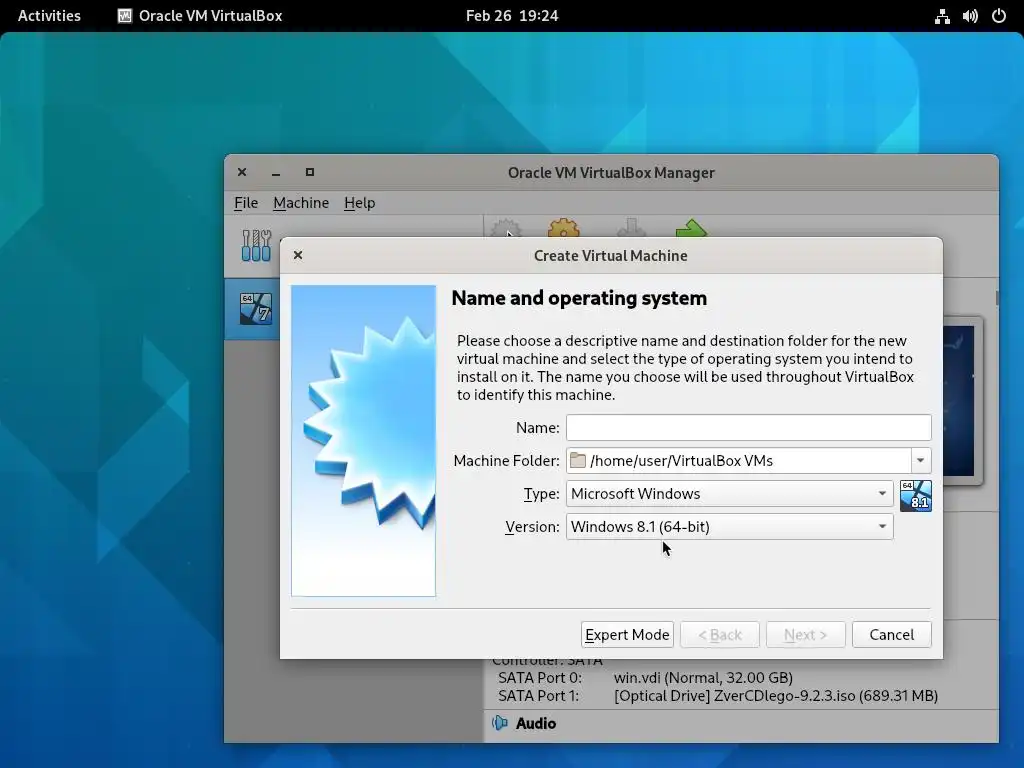Expand the Machine Folder dropdown arrow
Viewport: 1024px width, 768px height.
921,460
